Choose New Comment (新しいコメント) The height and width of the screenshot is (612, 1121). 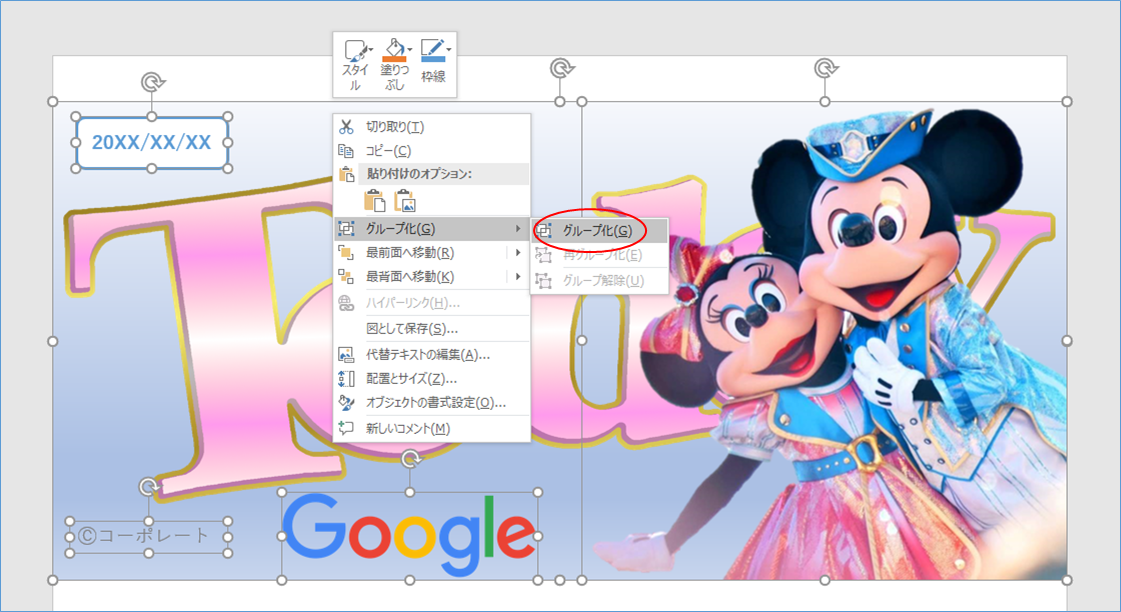[x=432, y=429]
